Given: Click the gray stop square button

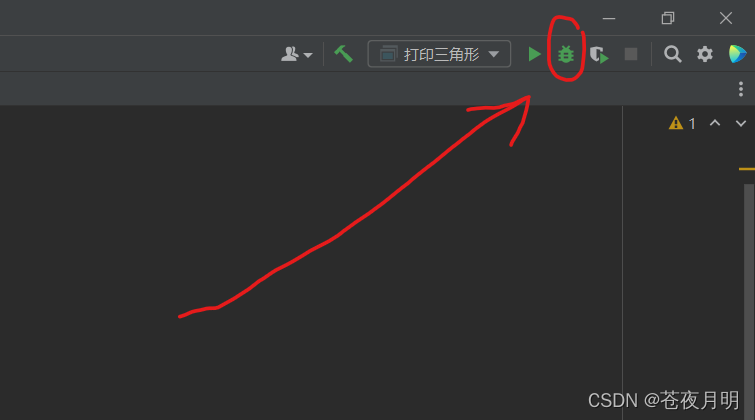Looking at the screenshot, I should tap(631, 54).
